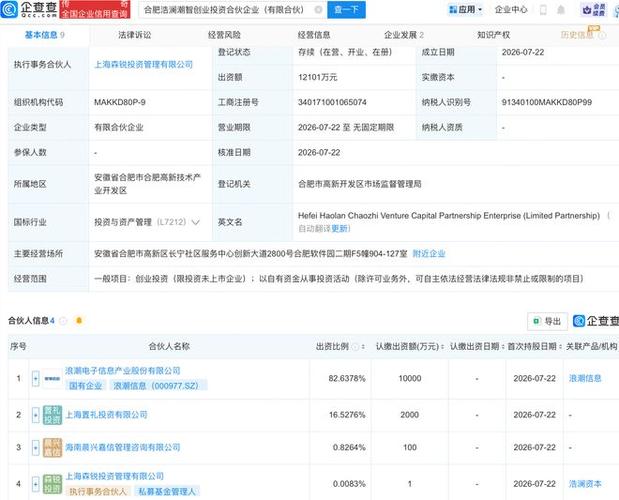Select 合肥市高新开发区市场监督管理局 registration authority

point(359,184)
